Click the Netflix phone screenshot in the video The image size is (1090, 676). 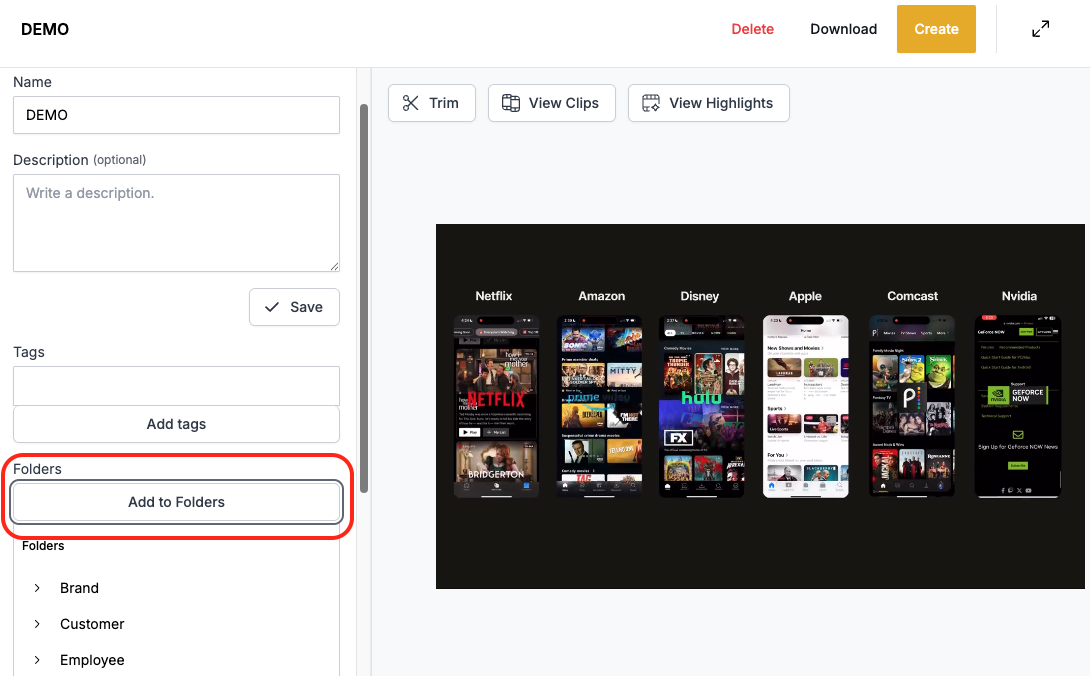click(496, 406)
